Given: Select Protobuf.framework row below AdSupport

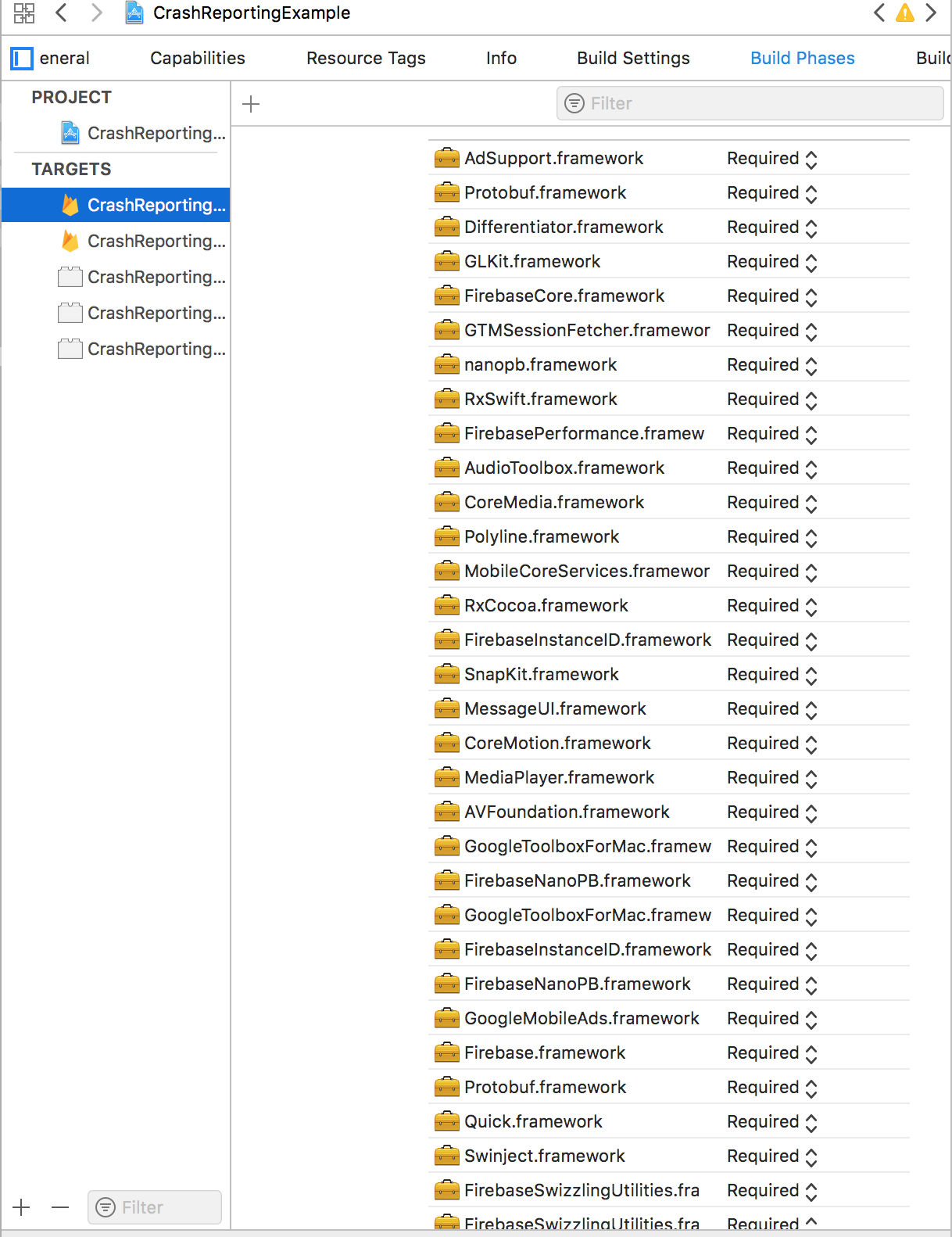Looking at the screenshot, I should click(x=669, y=192).
